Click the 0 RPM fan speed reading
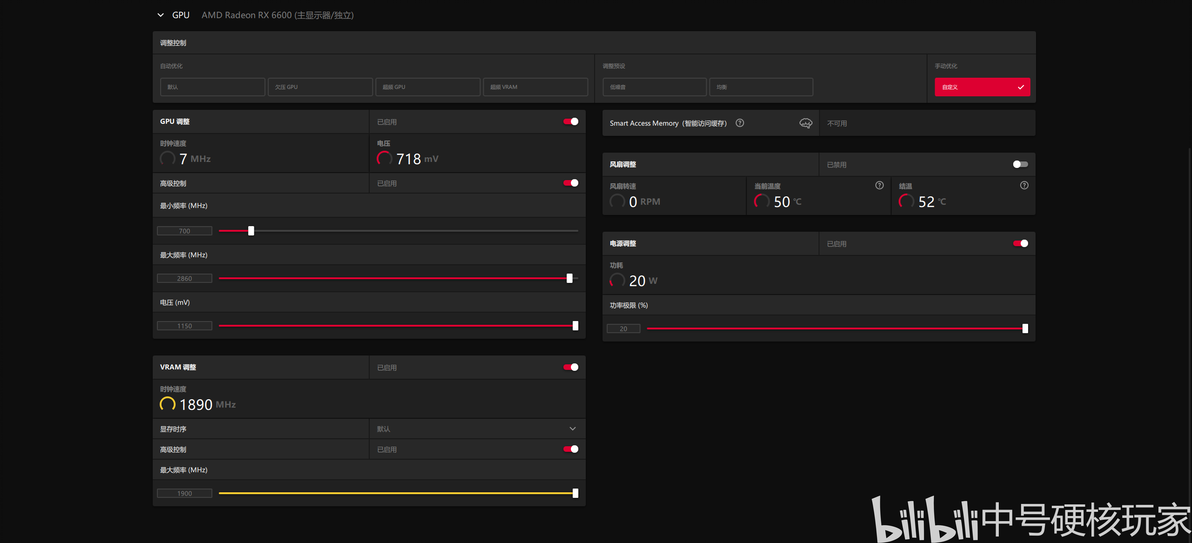 [644, 202]
